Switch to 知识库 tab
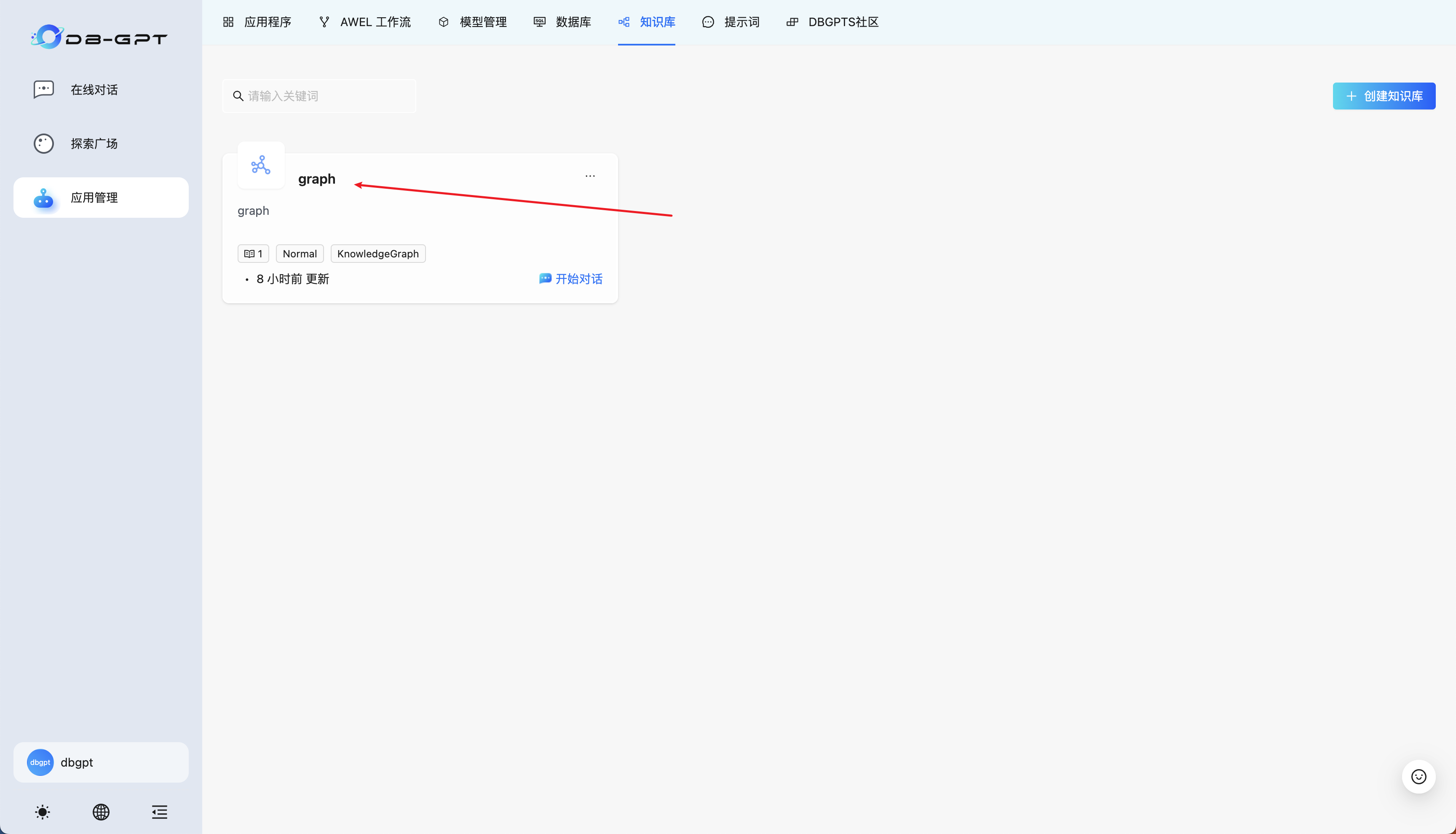 tap(647, 22)
